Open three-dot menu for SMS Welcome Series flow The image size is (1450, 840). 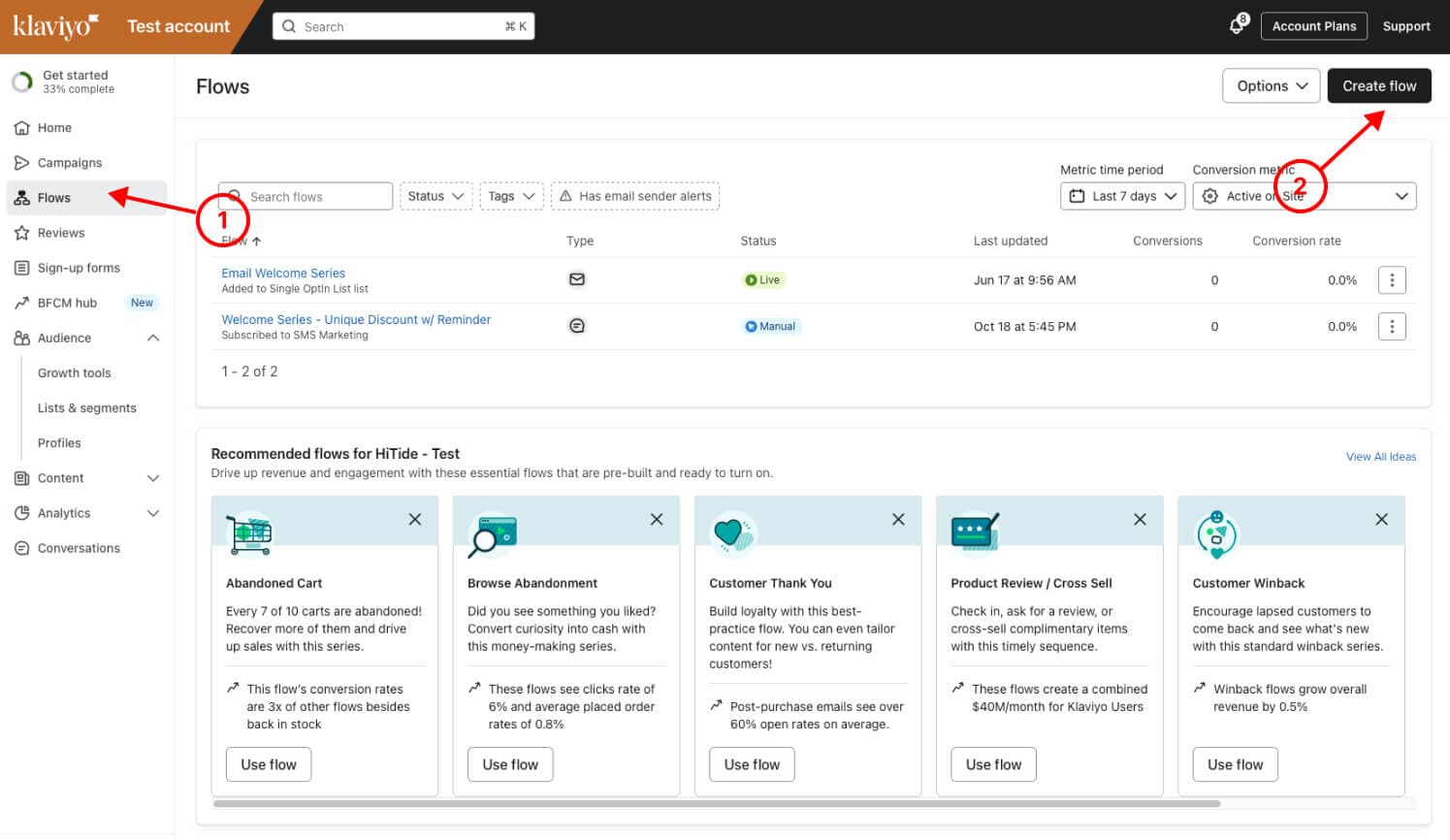1392,327
